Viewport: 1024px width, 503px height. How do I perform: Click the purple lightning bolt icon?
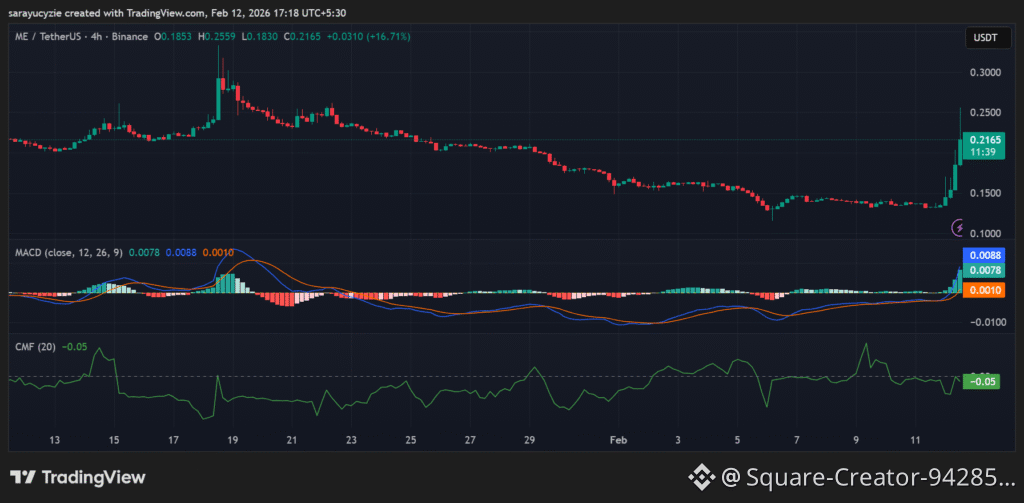(958, 227)
